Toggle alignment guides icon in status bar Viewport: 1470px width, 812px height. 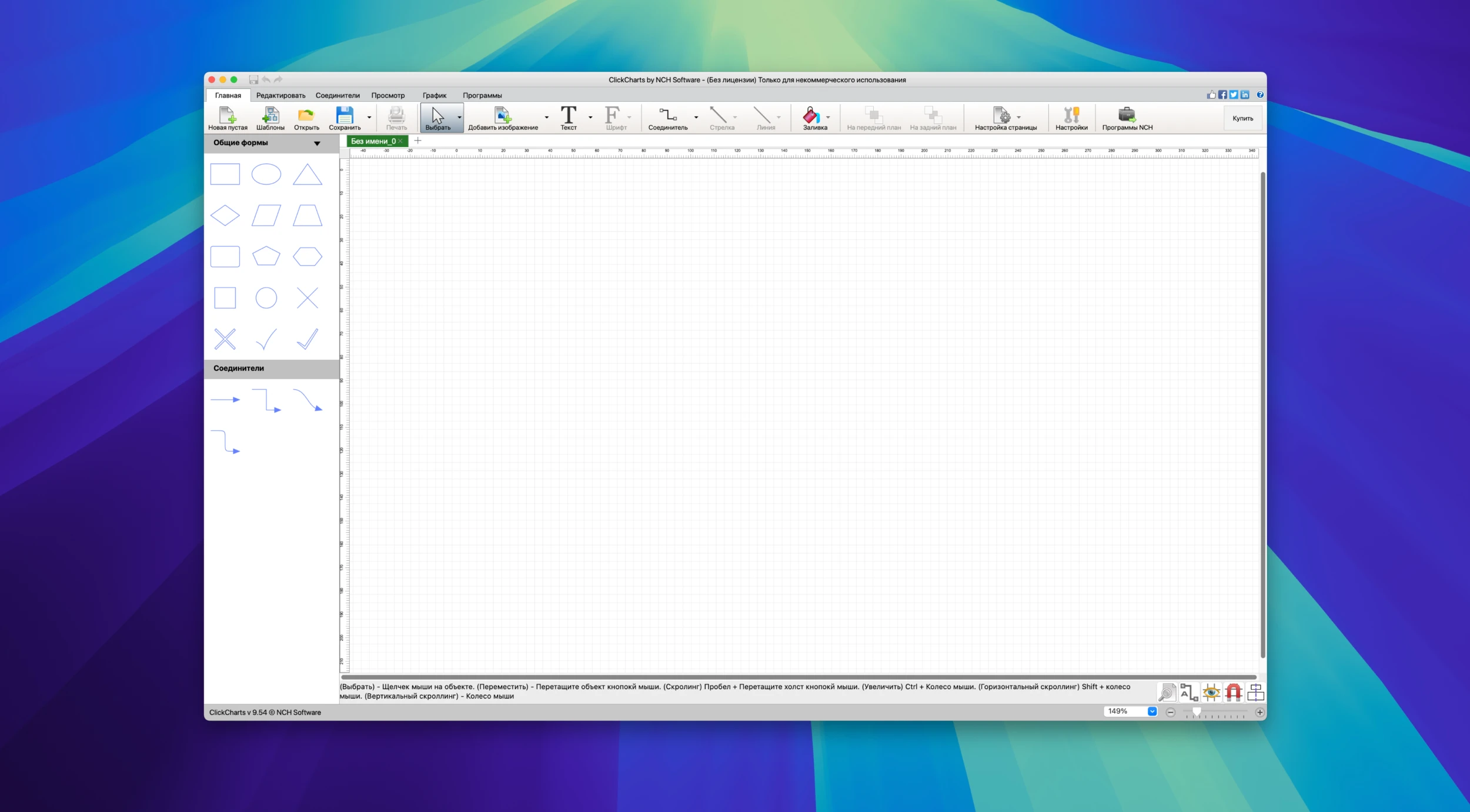pyautogui.click(x=1255, y=693)
